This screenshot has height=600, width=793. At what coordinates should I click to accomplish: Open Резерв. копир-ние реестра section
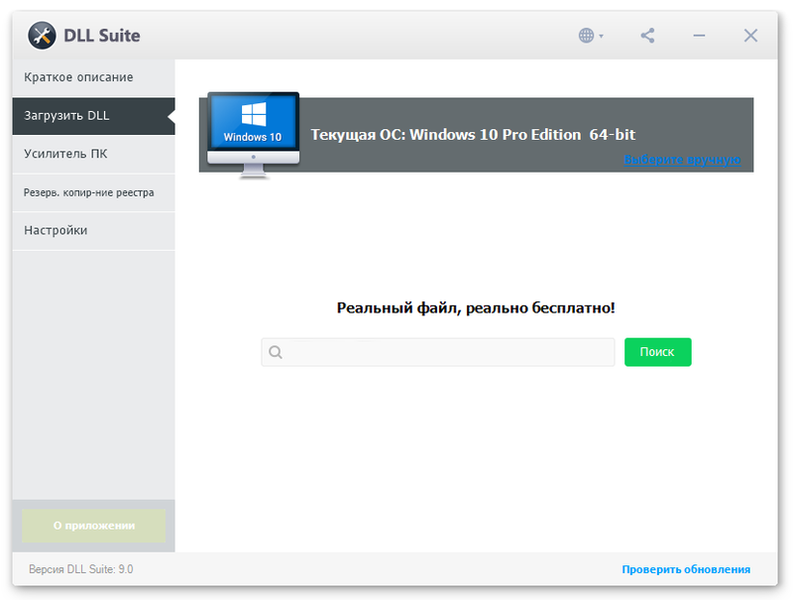coord(94,192)
